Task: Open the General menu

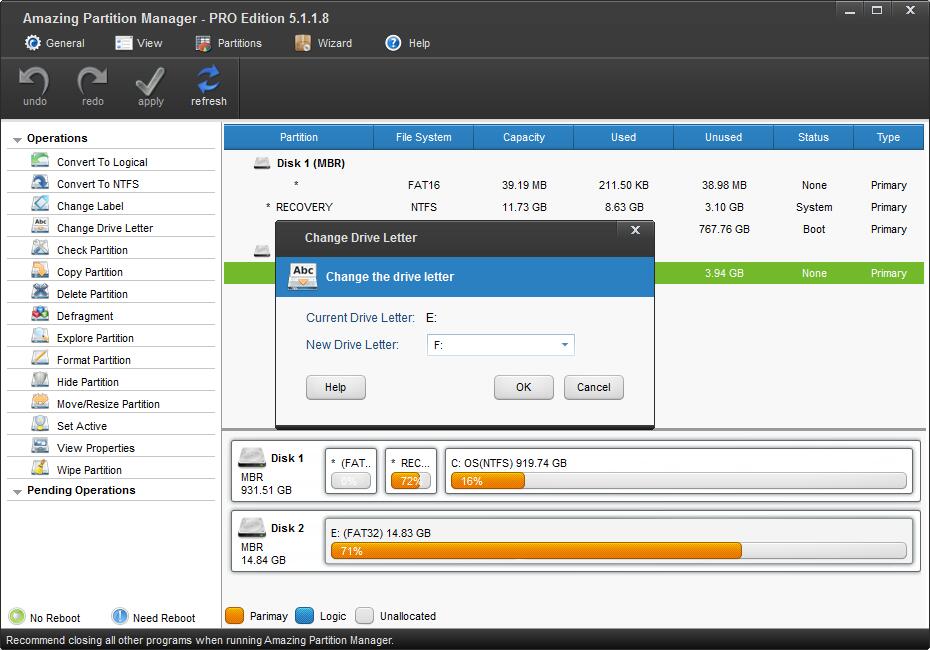Action: [x=55, y=43]
